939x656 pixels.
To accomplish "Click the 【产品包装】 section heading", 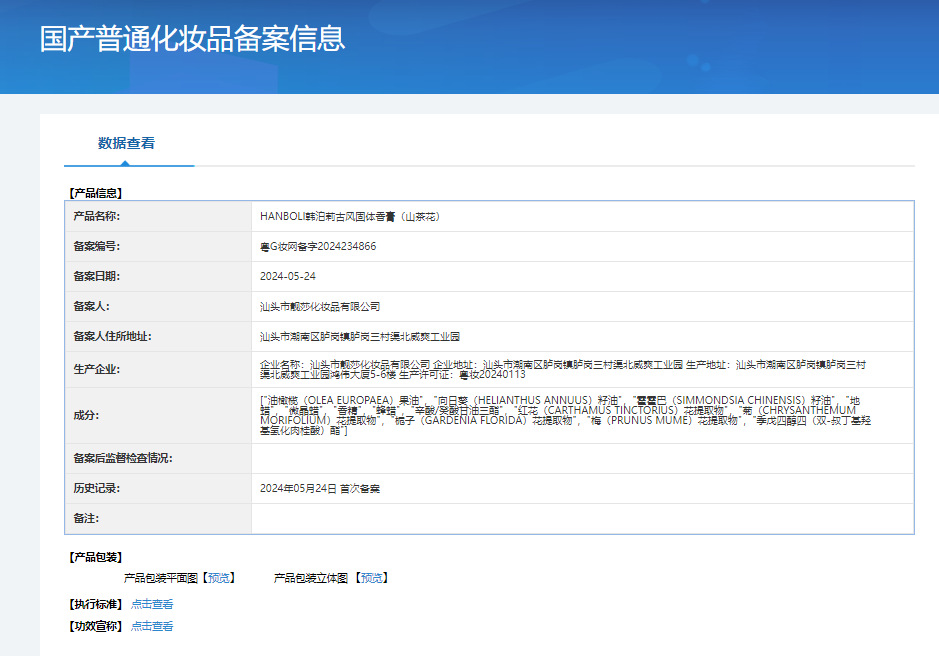I will pos(95,557).
